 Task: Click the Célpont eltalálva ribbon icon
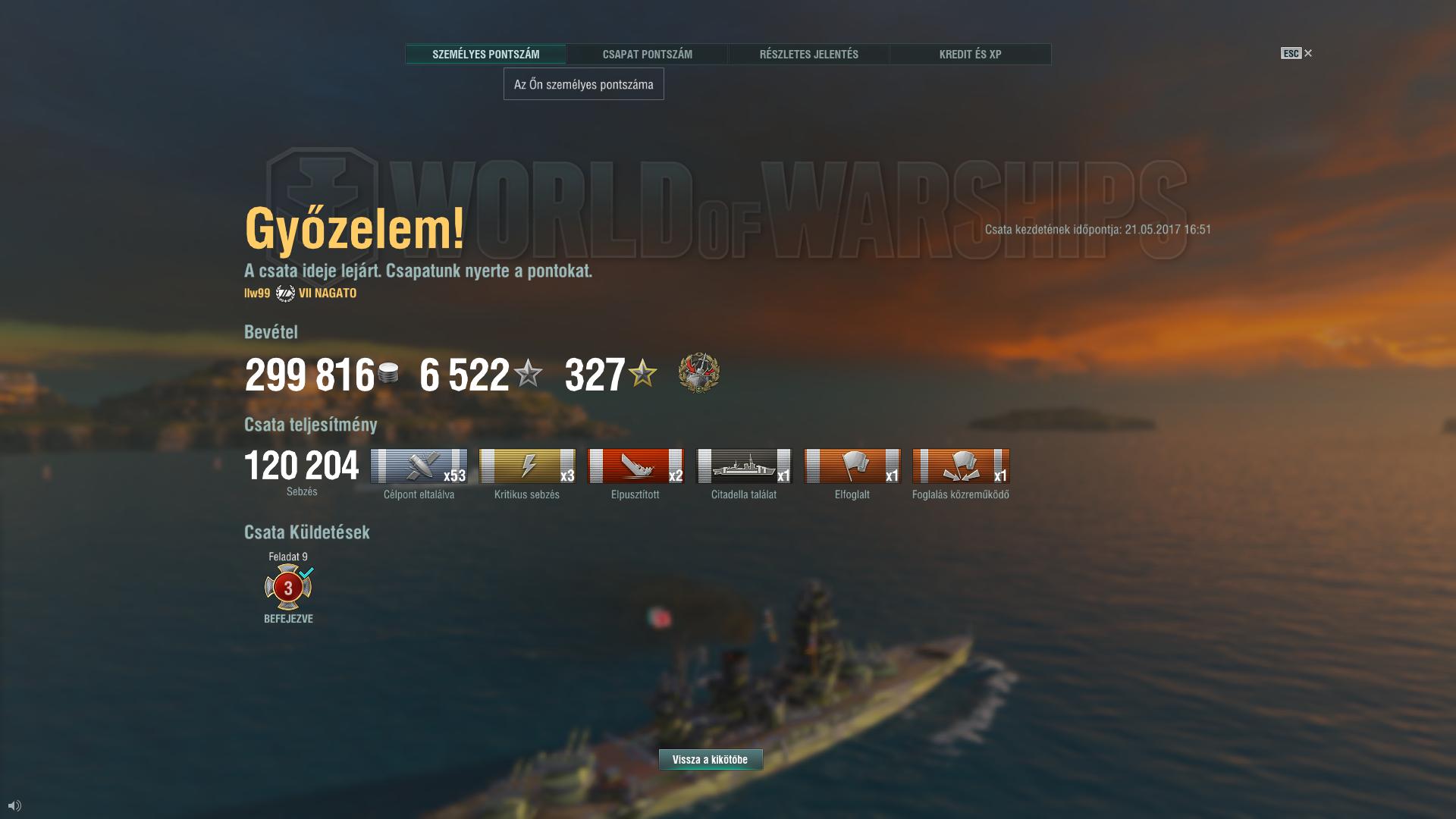[419, 466]
